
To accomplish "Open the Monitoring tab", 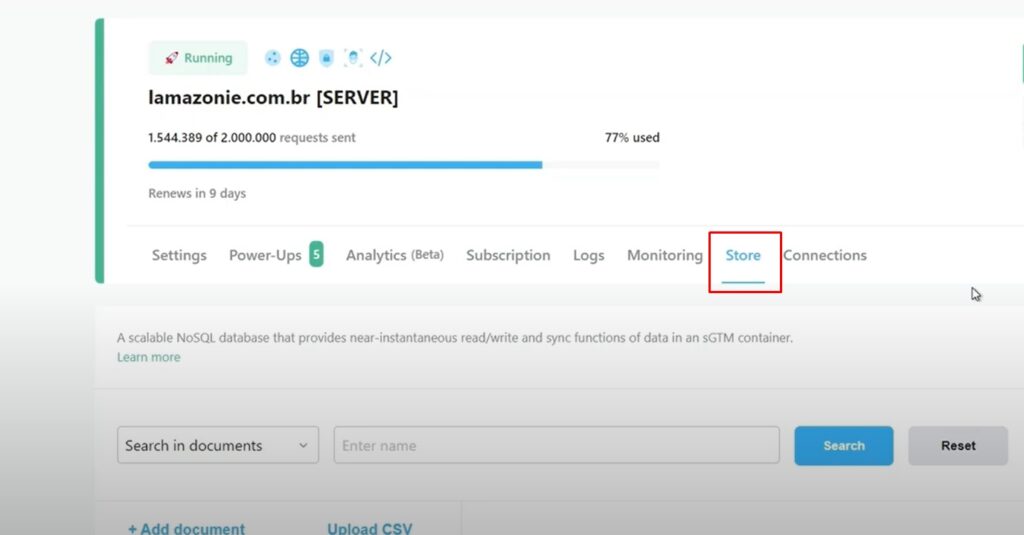I will coord(665,255).
